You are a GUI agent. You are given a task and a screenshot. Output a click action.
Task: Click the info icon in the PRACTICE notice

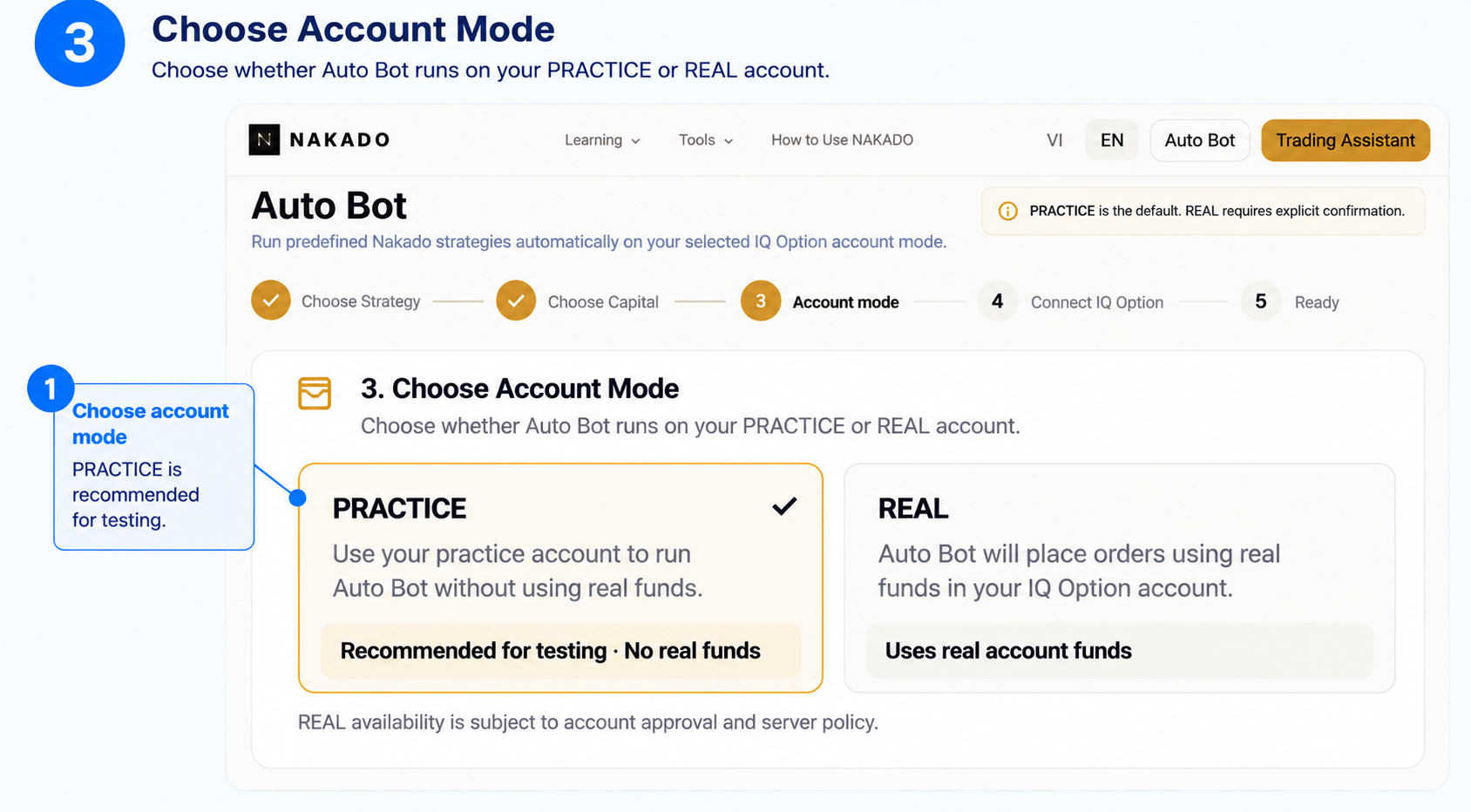[1007, 211]
